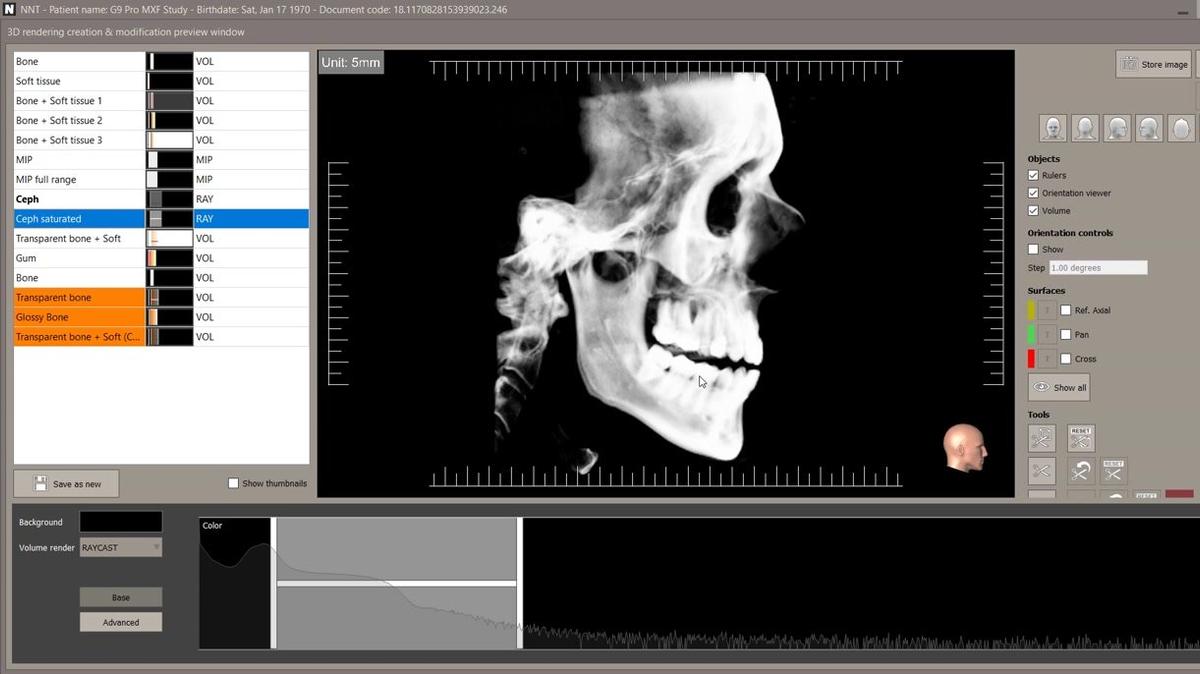Uncheck the Rulers checkbox

(1034, 175)
